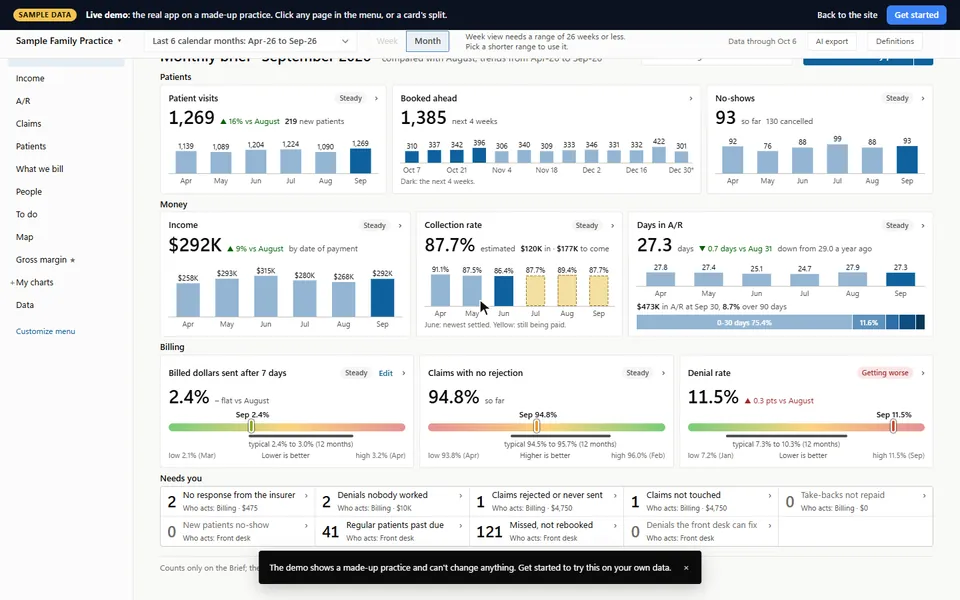Click Edit on Billed dollars card
The image size is (960, 600).
[x=385, y=373]
